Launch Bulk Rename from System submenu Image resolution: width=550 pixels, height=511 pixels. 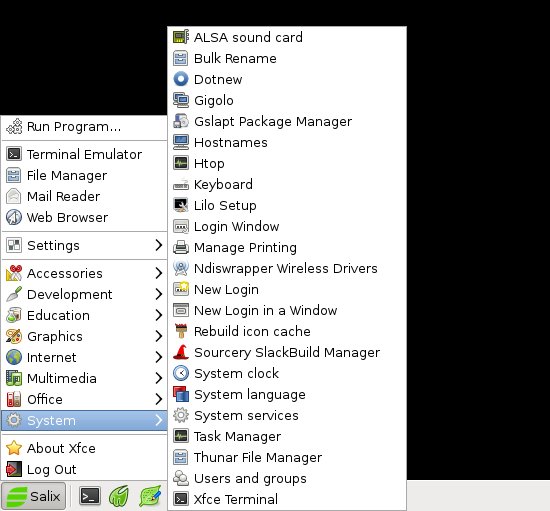(x=287, y=58)
